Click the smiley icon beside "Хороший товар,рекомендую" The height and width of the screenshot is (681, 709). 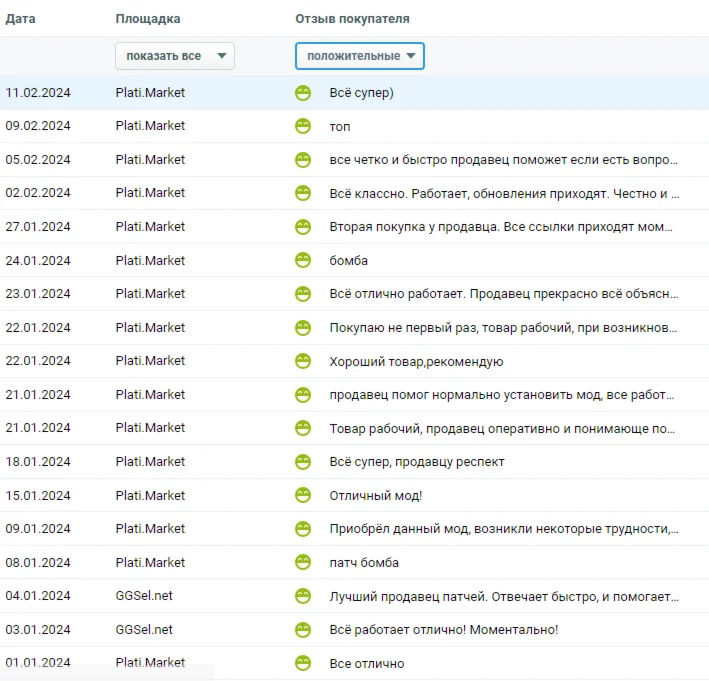(x=303, y=361)
